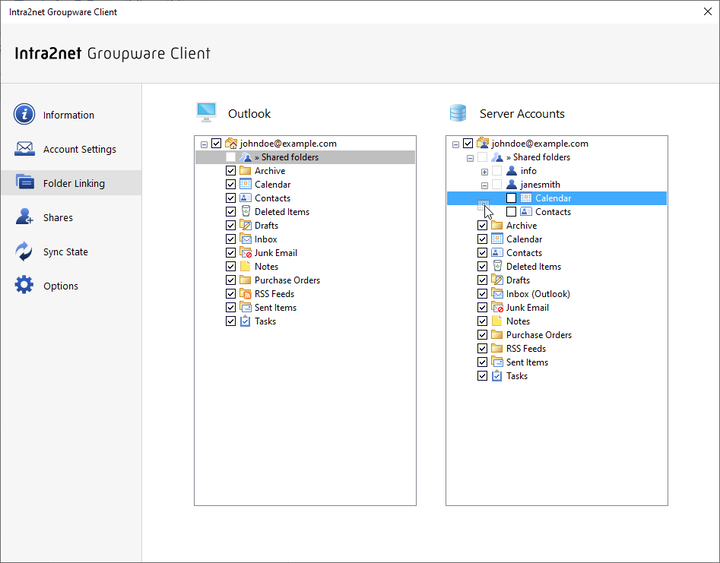Click the Outlook Contacts card icon
Viewport: 720px width, 563px height.
[245, 198]
